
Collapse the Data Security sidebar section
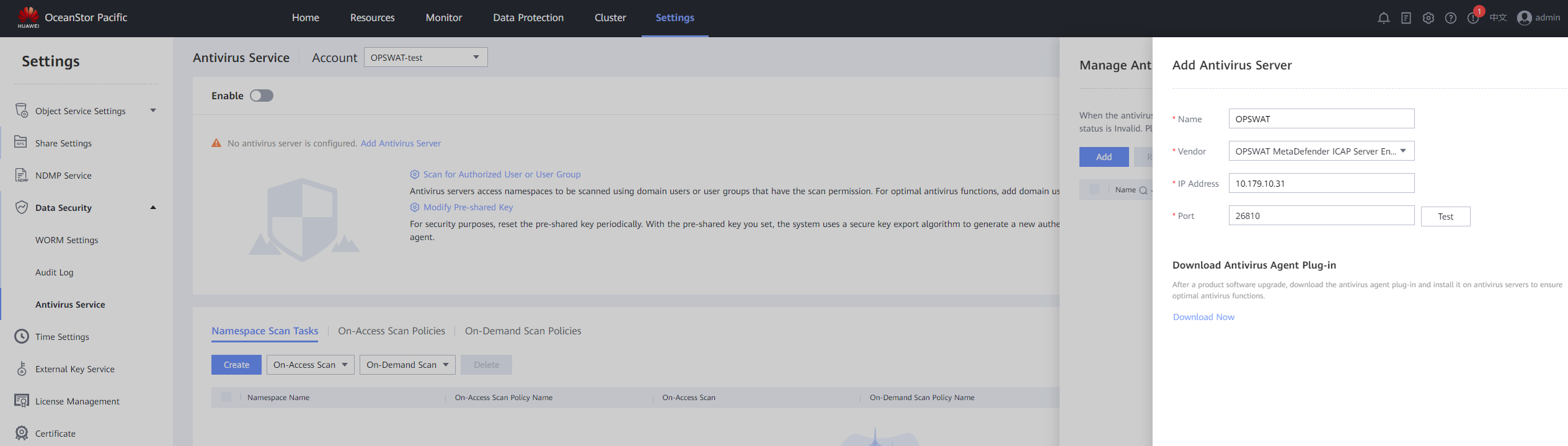(x=153, y=207)
